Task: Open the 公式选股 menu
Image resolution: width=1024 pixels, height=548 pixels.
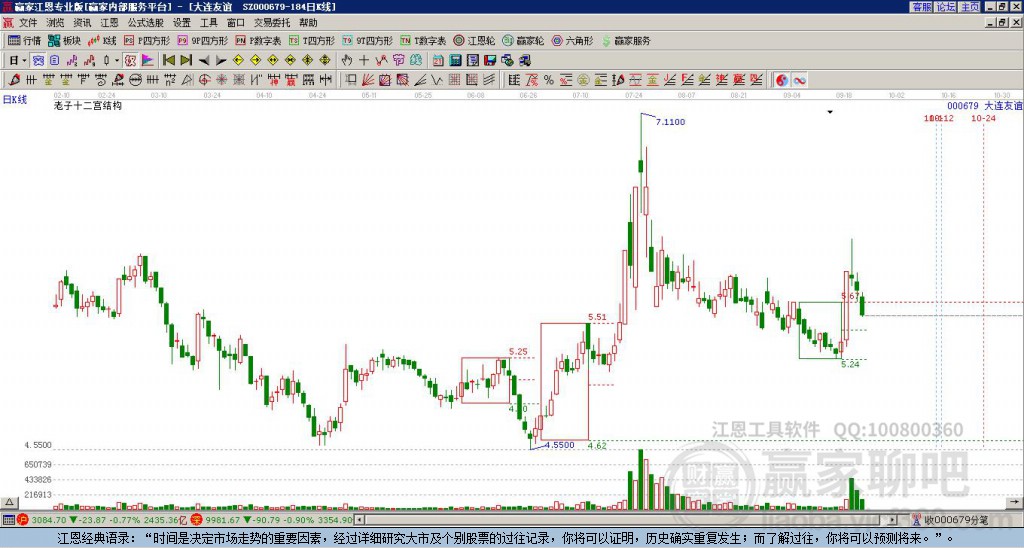Action: point(145,23)
